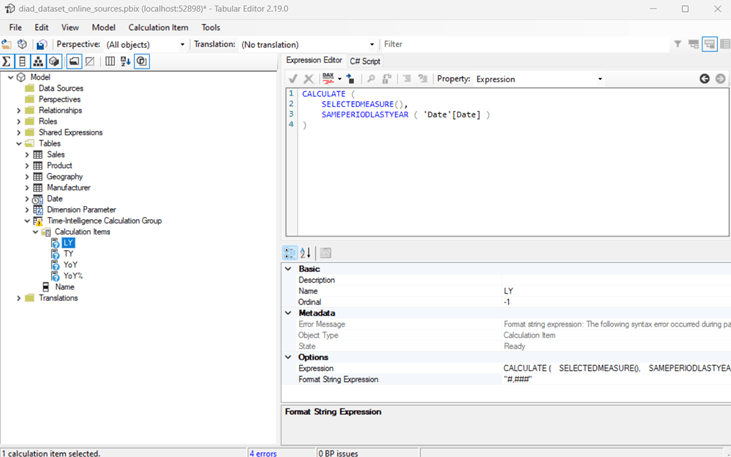Select the YoY% calculation item
Screen dimensions: 731x457
[73, 276]
